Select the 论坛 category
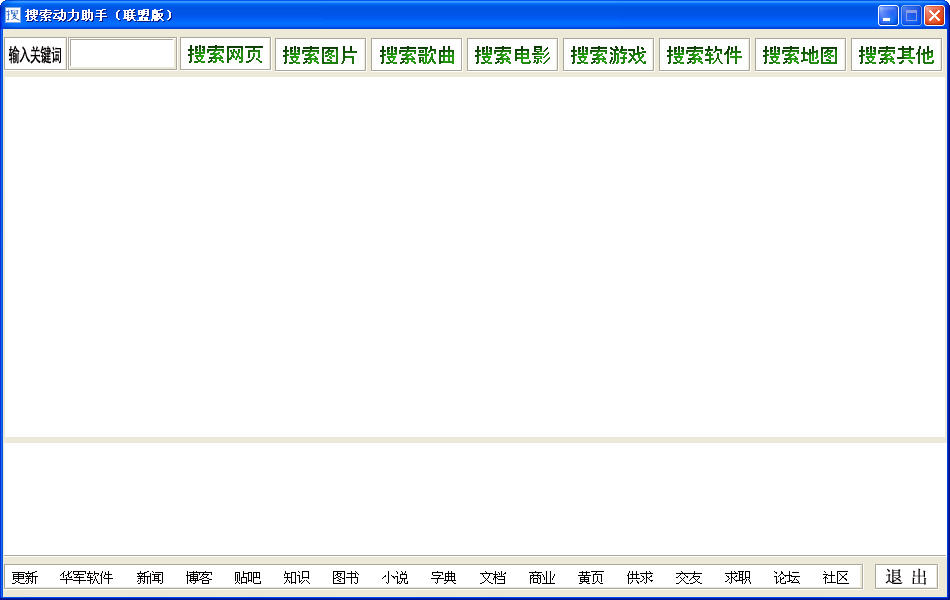The width and height of the screenshot is (950, 600). point(787,578)
